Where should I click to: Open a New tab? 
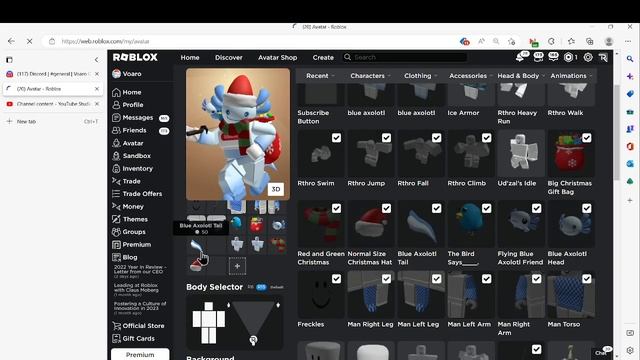[26, 121]
